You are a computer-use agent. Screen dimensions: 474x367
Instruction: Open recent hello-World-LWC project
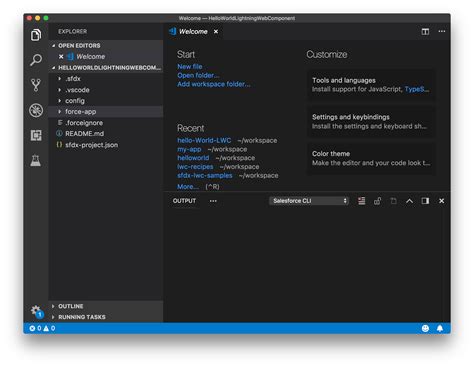(204, 140)
